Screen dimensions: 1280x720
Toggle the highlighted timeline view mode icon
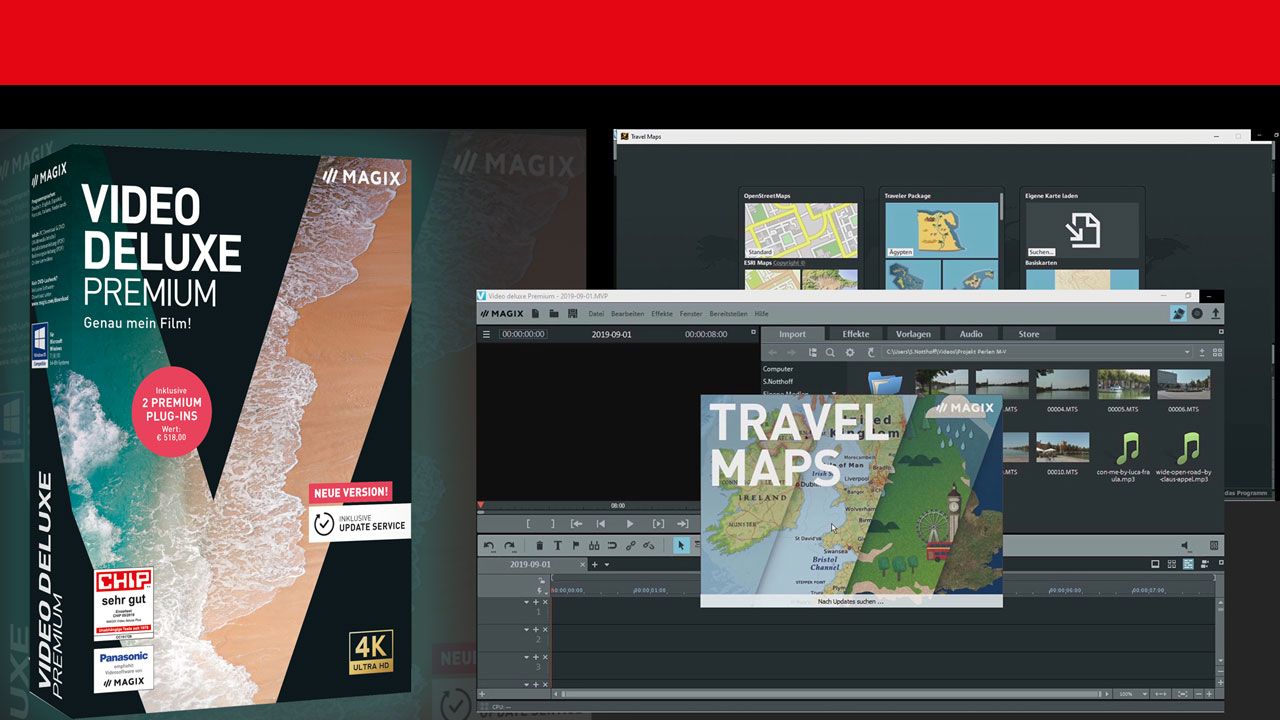(1188, 564)
